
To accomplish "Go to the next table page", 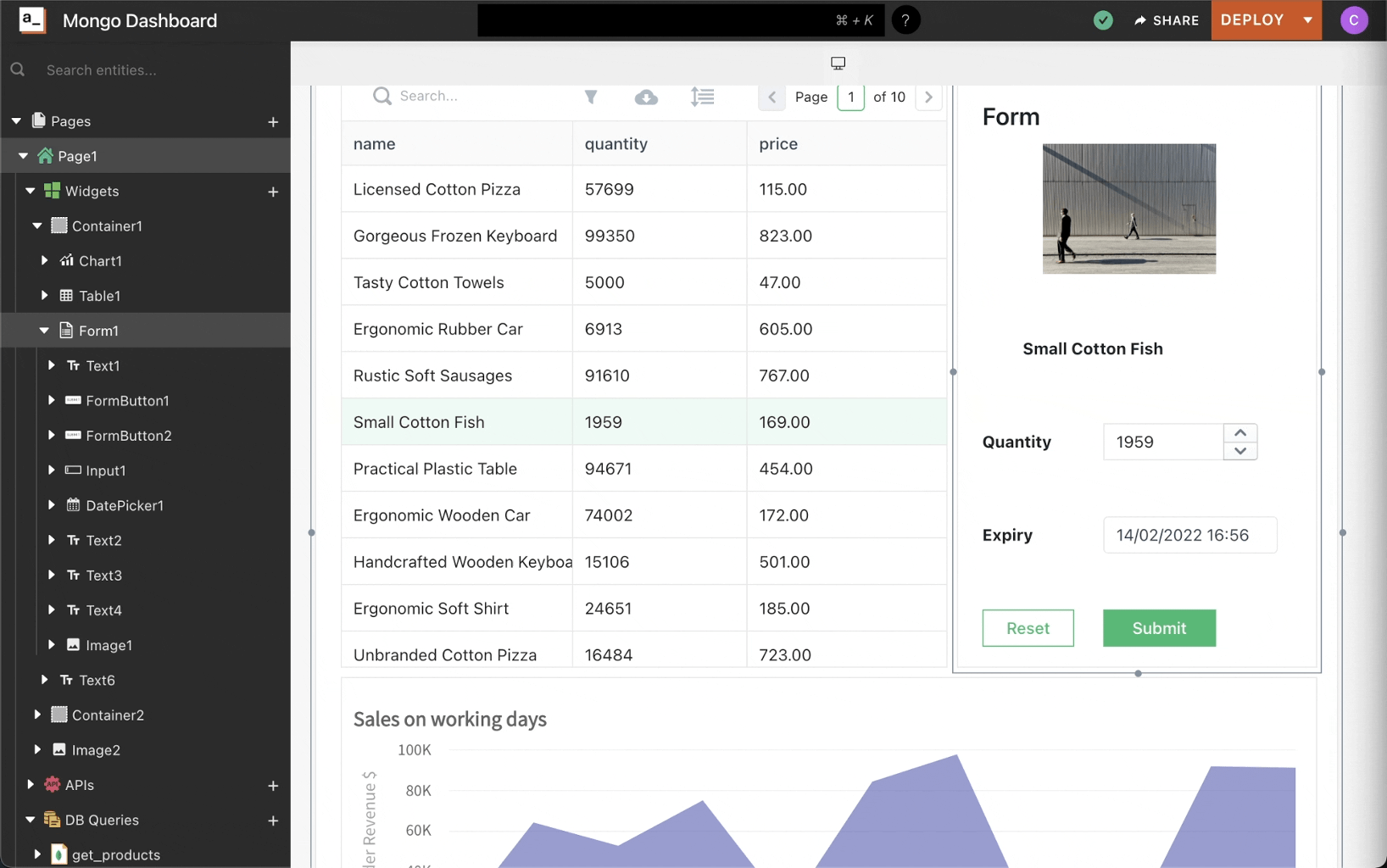I will [x=928, y=97].
